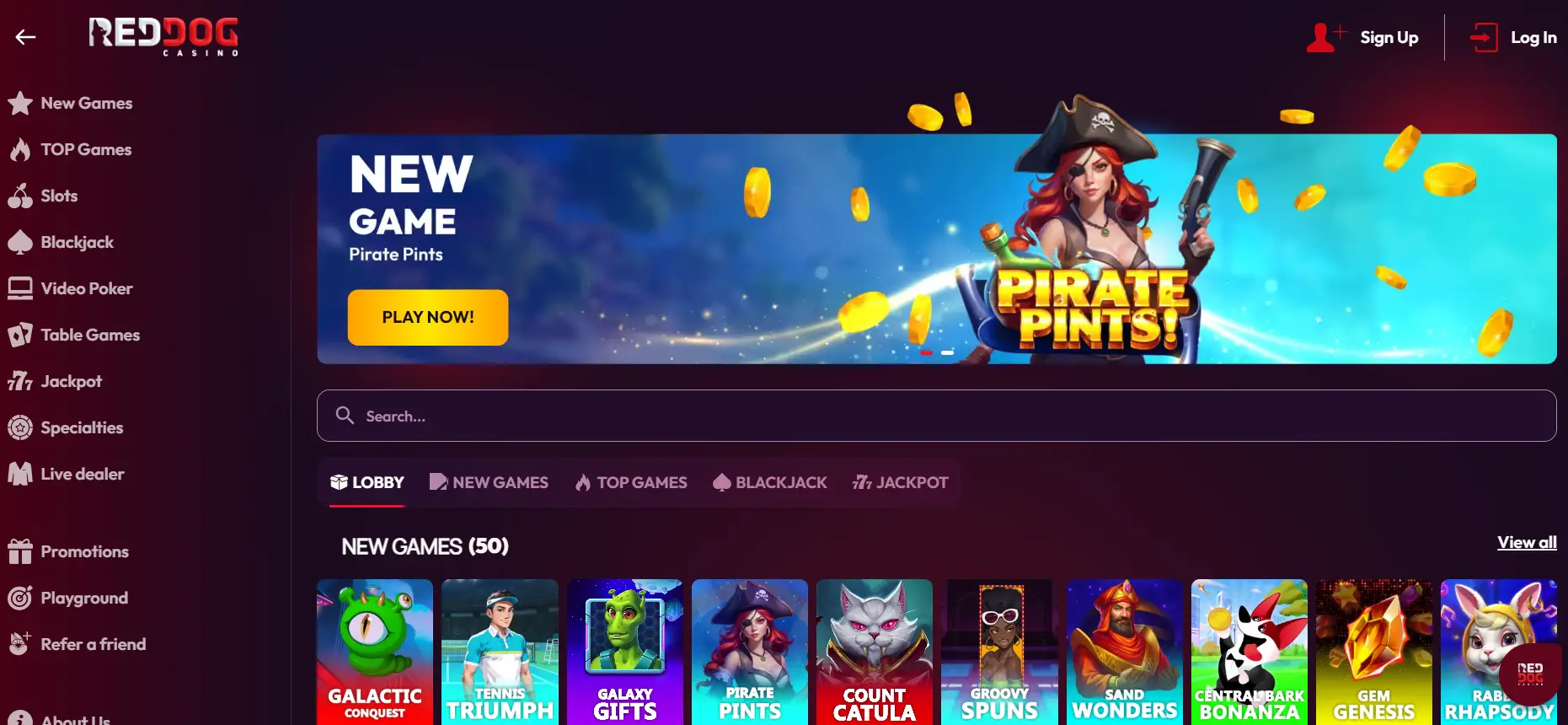The height and width of the screenshot is (725, 1568).
Task: Click the Log In arrow icon
Action: click(1484, 37)
